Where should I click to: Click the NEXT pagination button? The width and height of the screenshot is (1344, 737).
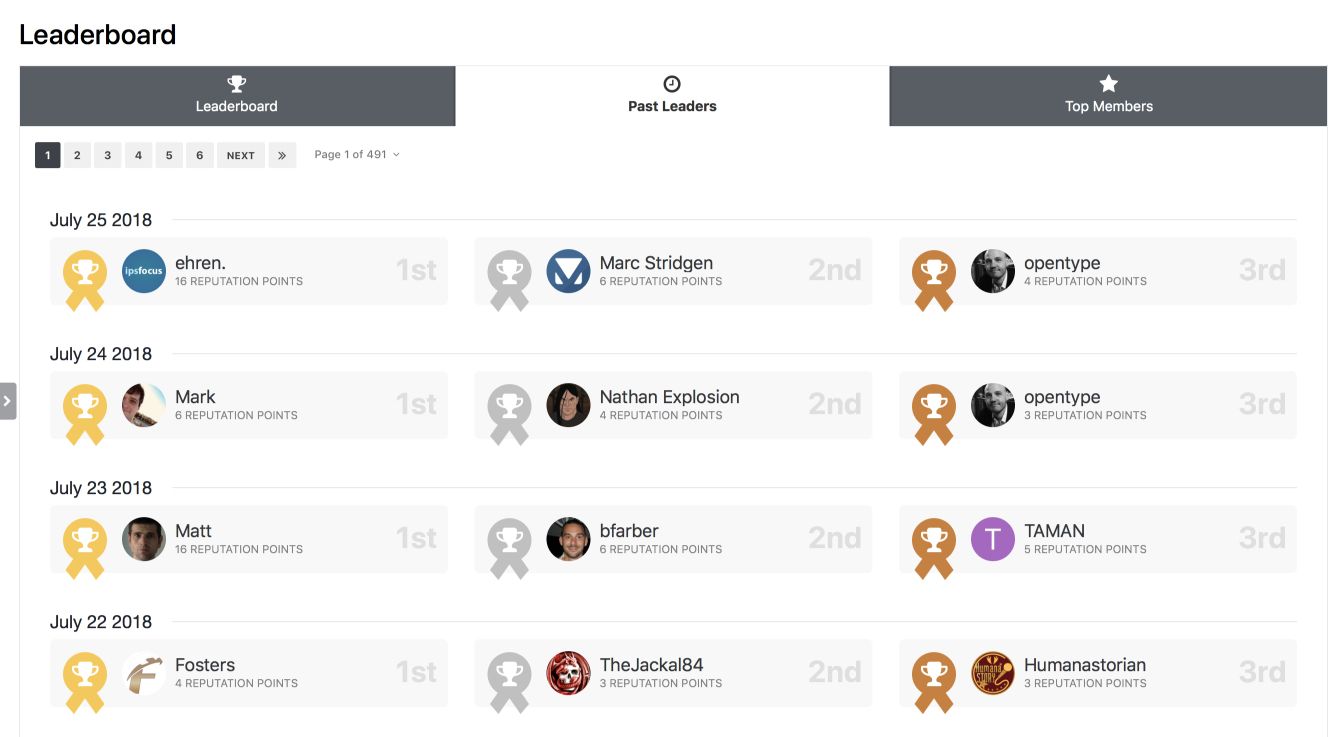click(240, 156)
